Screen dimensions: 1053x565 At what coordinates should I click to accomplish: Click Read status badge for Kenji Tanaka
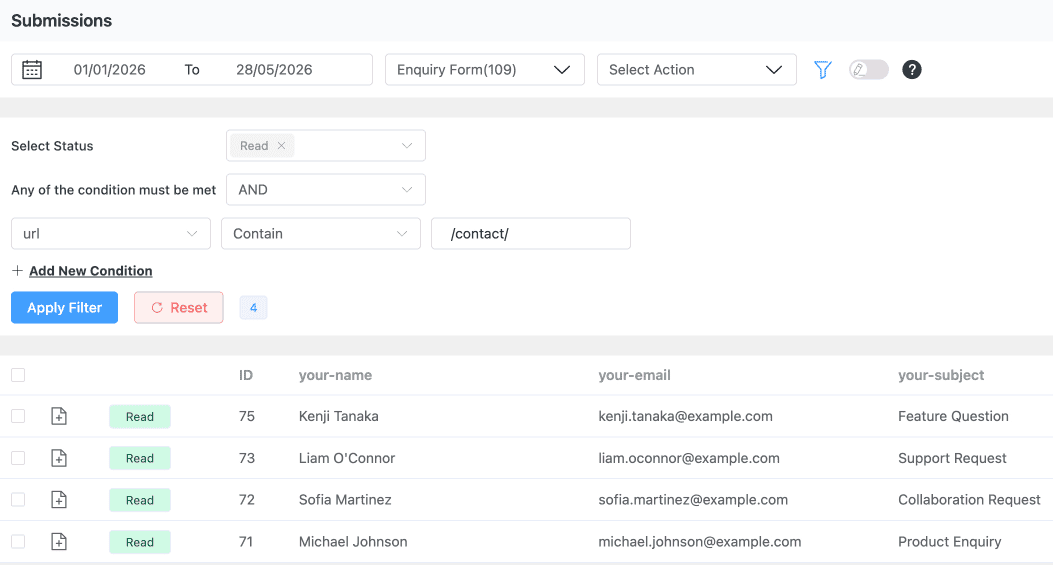coord(140,417)
